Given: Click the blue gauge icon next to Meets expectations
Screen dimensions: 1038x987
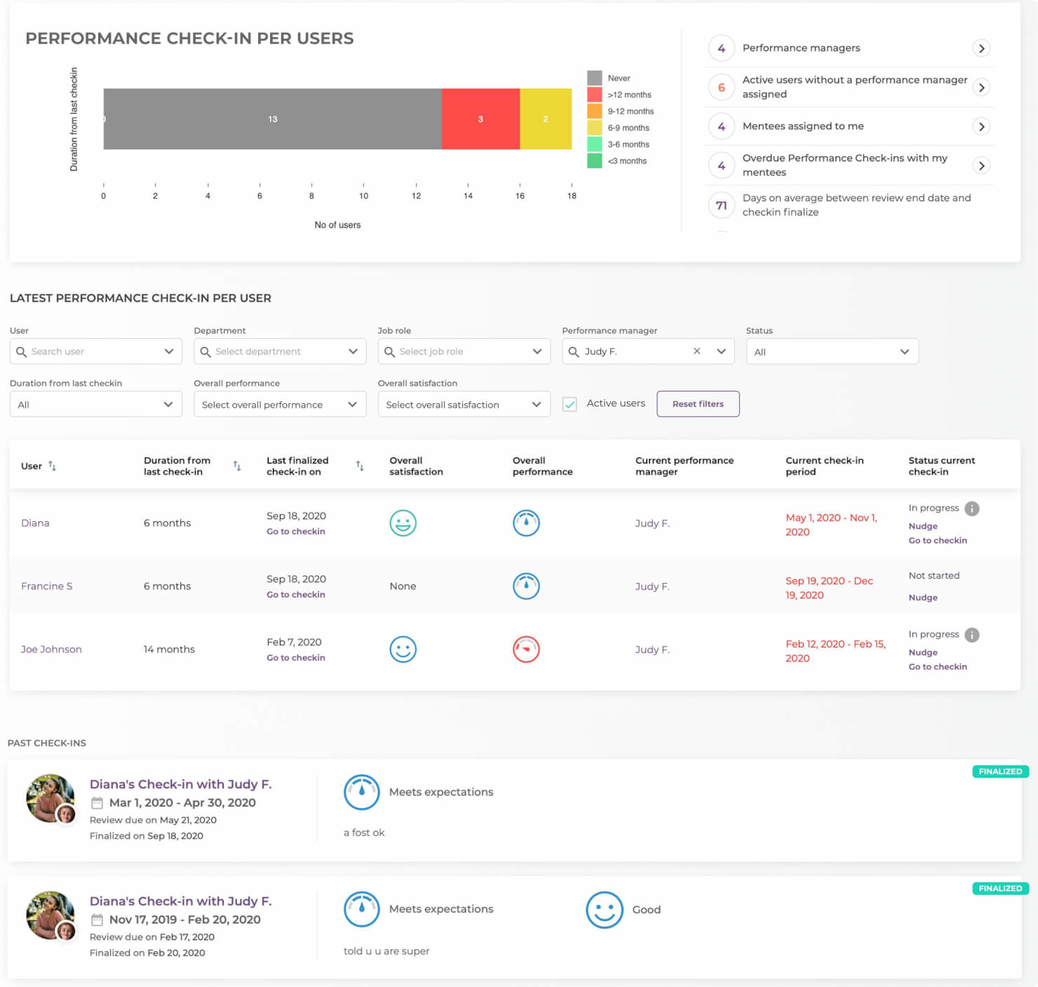Looking at the screenshot, I should pyautogui.click(x=361, y=908).
